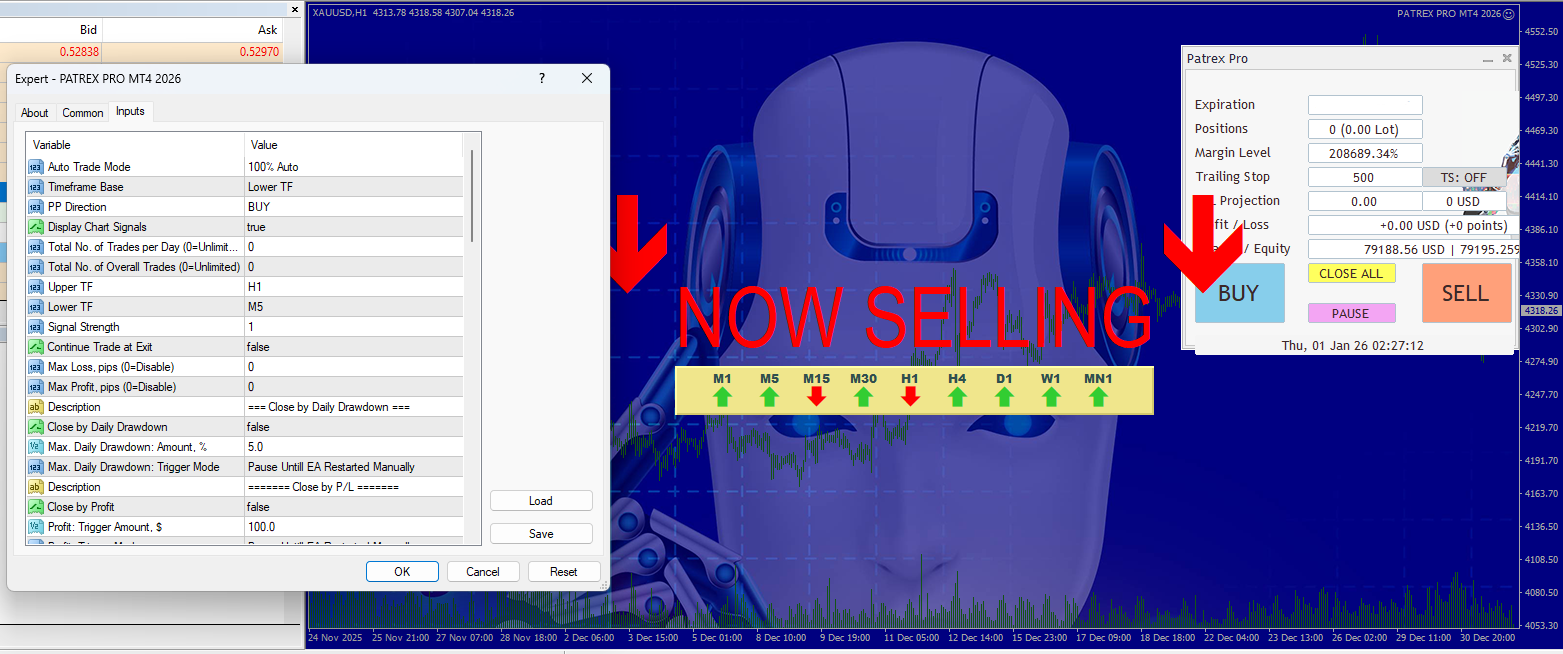Click the red down arrow under H1
This screenshot has height=654, width=1563.
[x=909, y=398]
